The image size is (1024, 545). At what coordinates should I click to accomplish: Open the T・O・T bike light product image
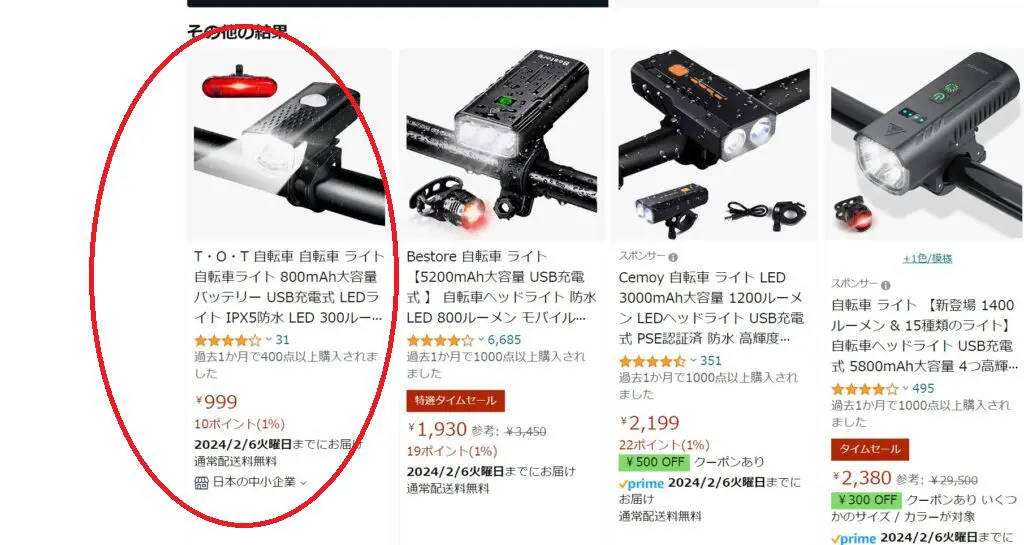[x=289, y=144]
